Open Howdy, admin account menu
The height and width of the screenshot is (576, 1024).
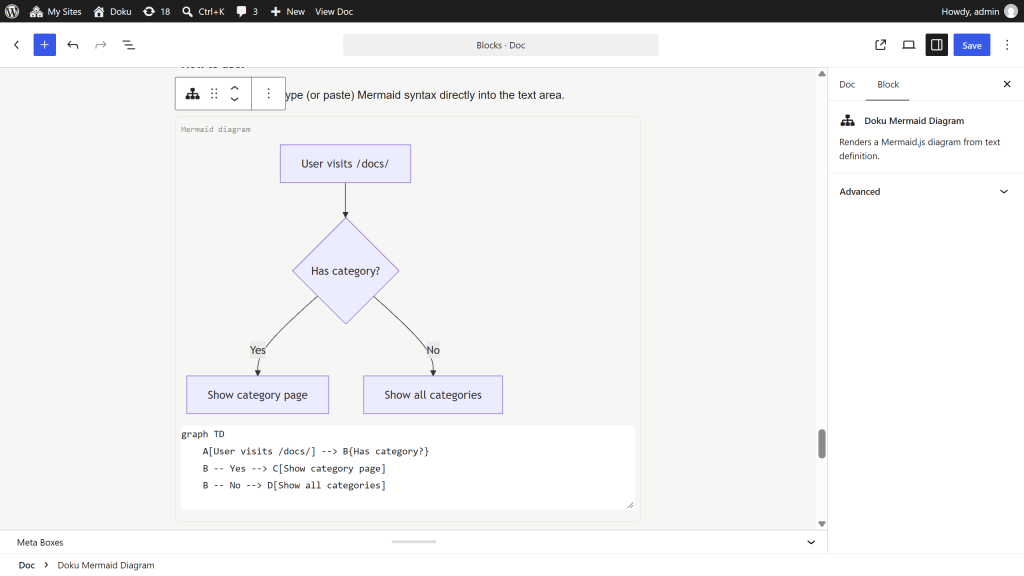pos(979,11)
